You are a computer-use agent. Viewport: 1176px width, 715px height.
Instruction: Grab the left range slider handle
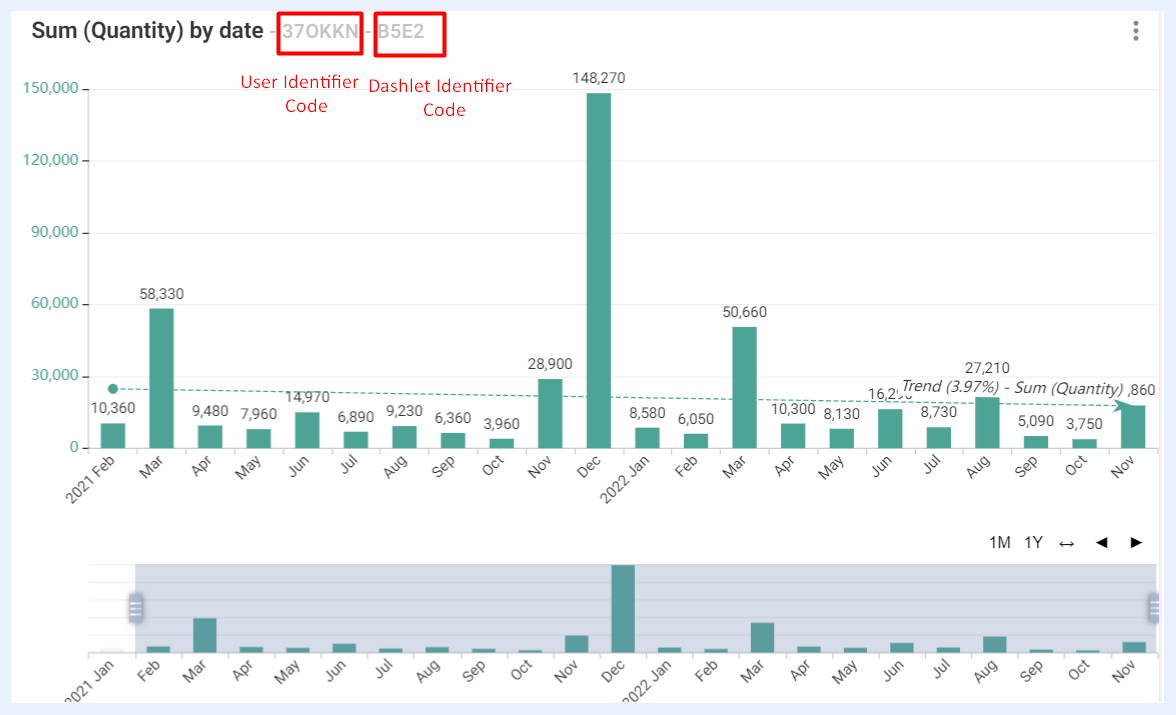click(x=136, y=608)
